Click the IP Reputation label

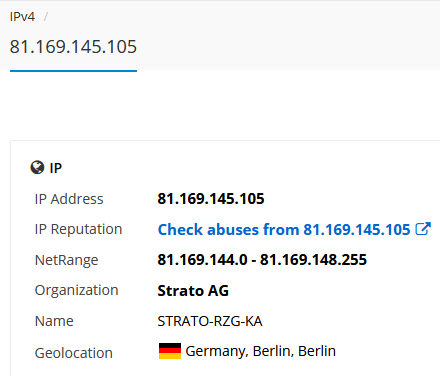point(78,229)
